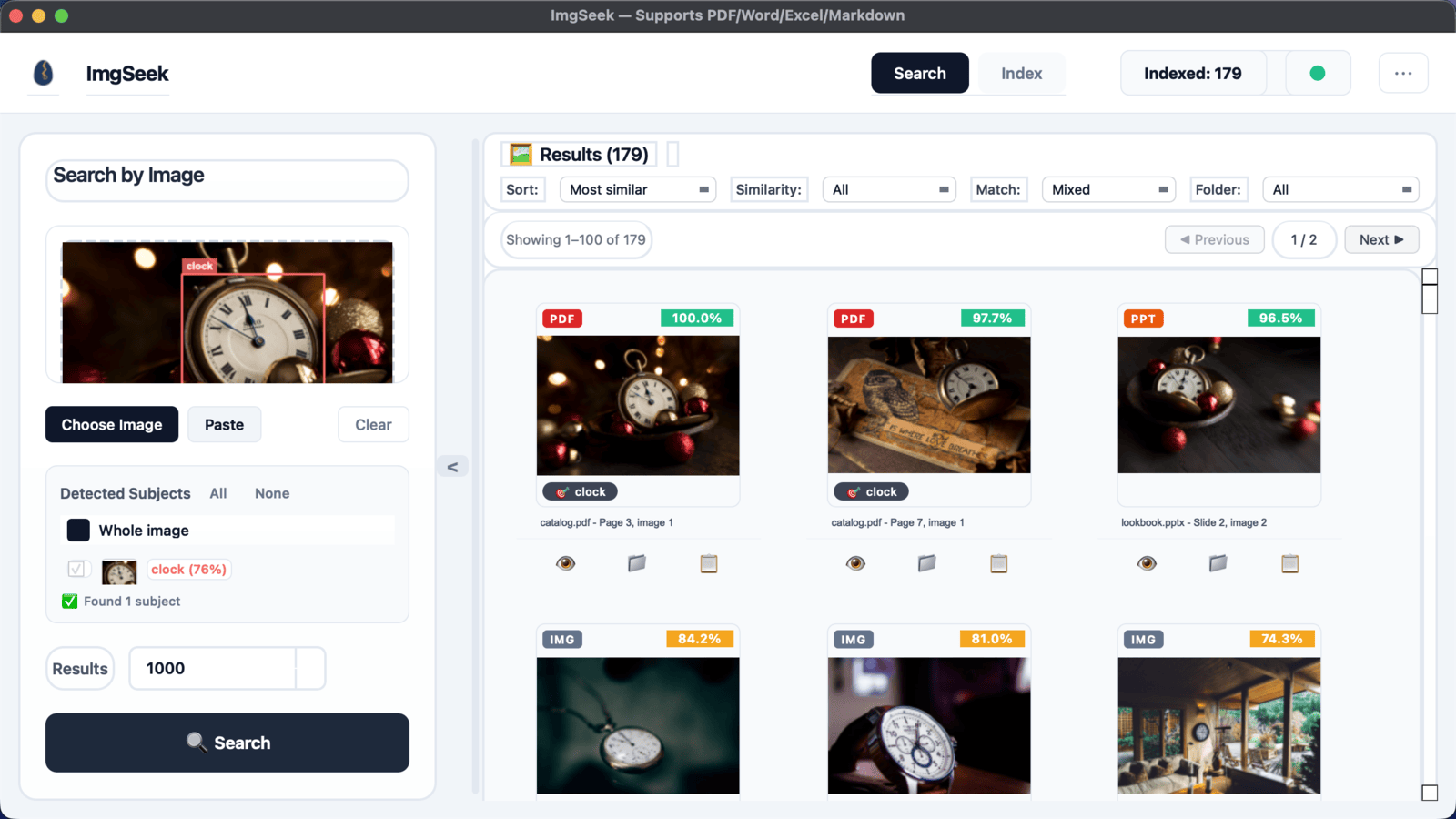Click the ImgSeek logo icon
The width and height of the screenshot is (1456, 819).
point(43,73)
